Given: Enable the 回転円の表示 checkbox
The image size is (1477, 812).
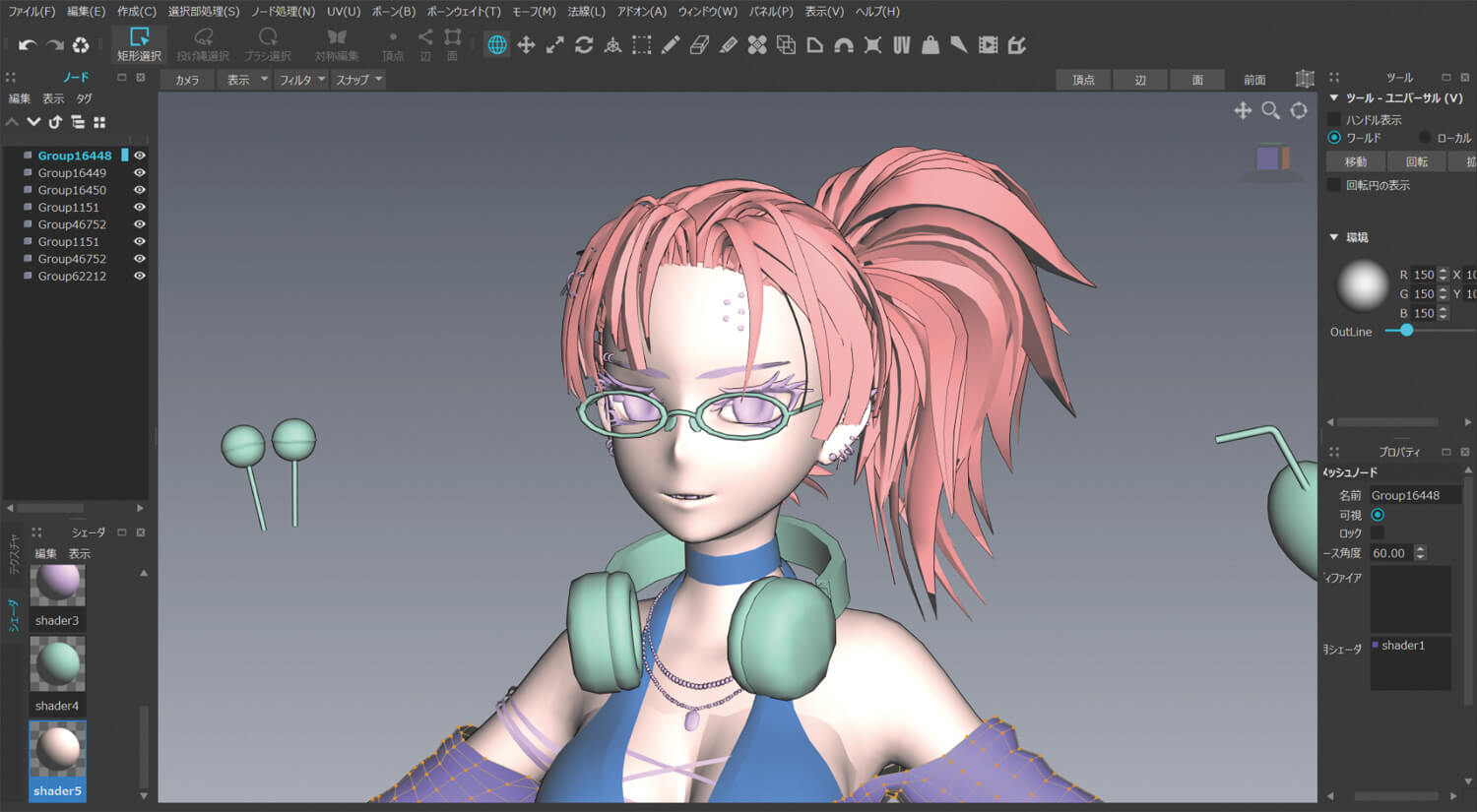Looking at the screenshot, I should pos(1334,185).
